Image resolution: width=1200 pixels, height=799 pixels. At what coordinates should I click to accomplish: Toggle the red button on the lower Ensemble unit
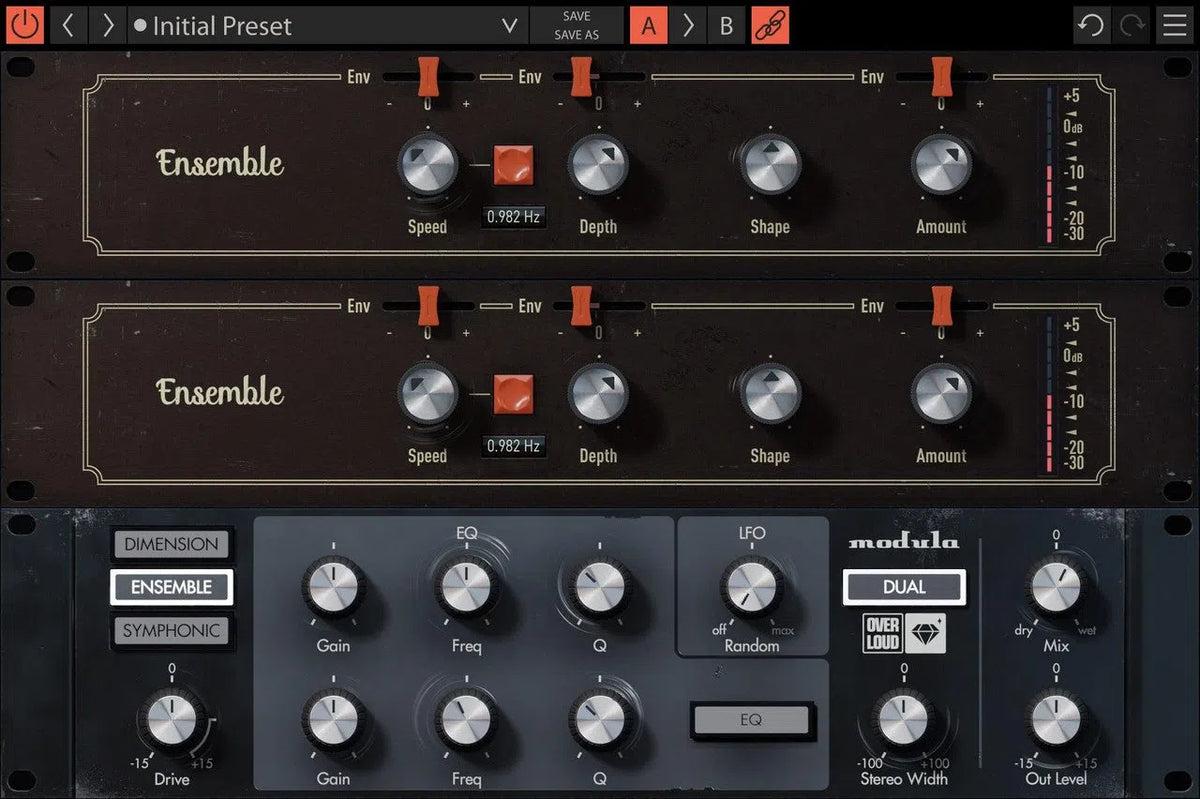pyautogui.click(x=513, y=395)
